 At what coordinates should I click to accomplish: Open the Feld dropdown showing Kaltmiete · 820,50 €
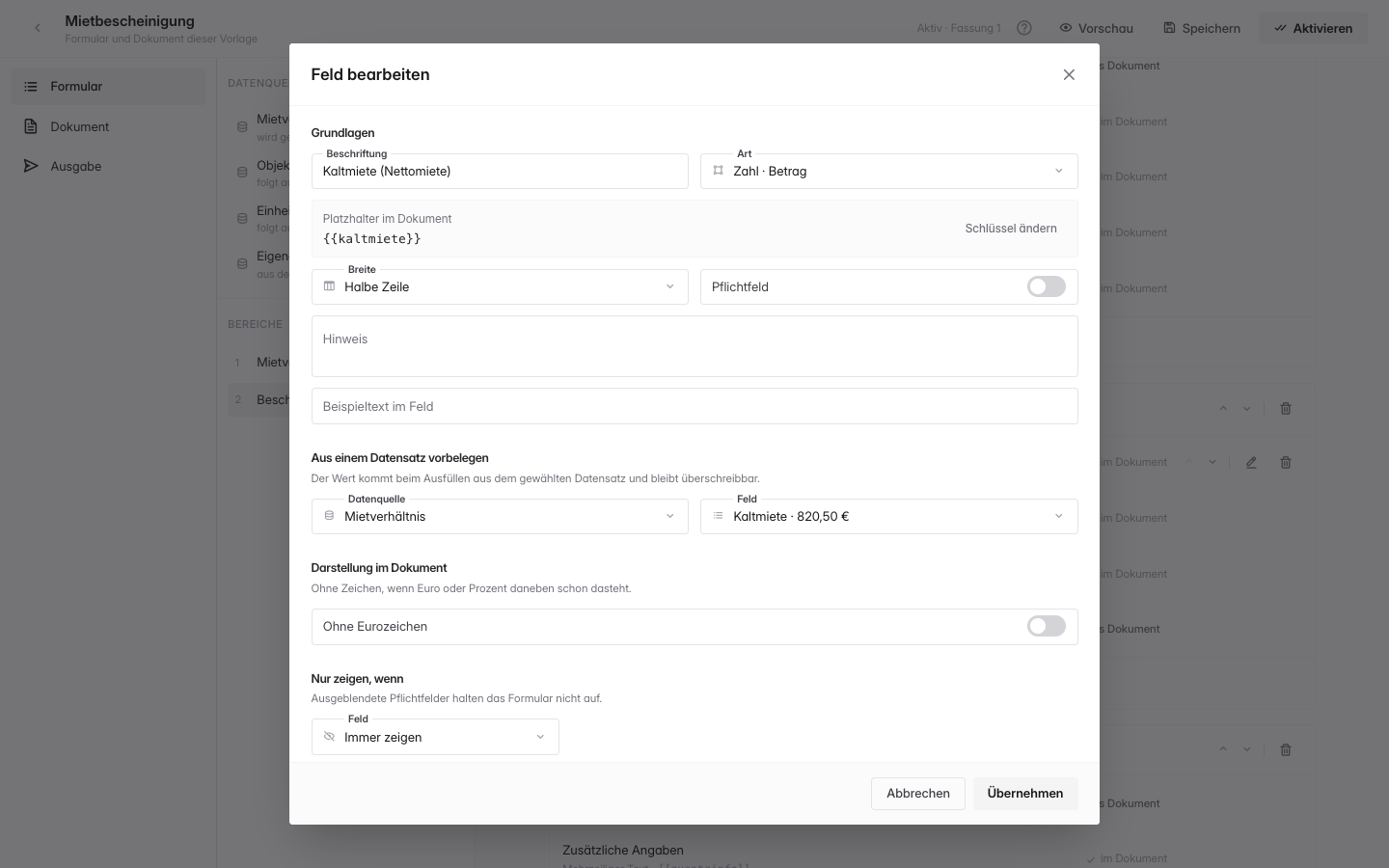coord(888,516)
